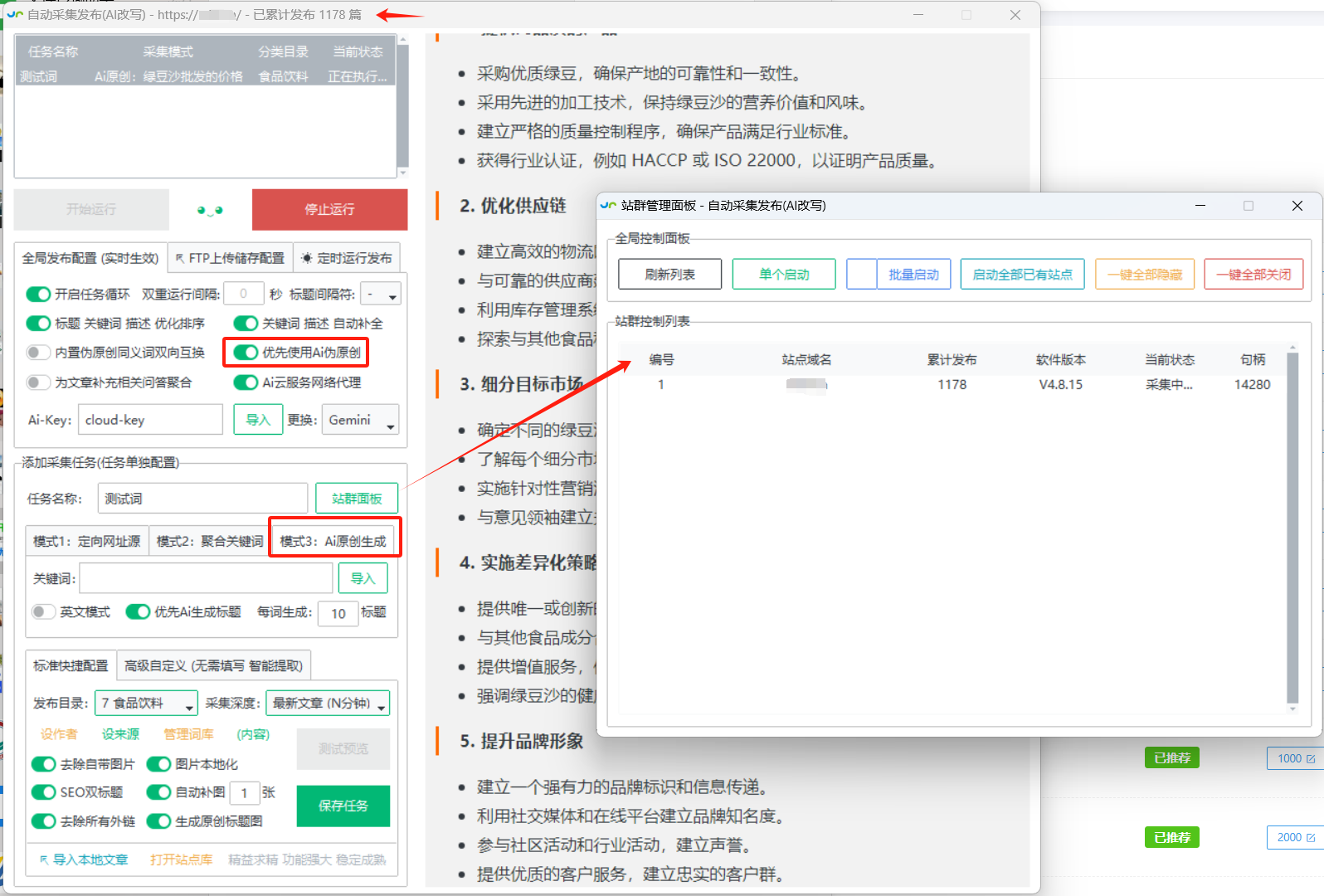Click the task list vertical scrollbar

coord(403,106)
